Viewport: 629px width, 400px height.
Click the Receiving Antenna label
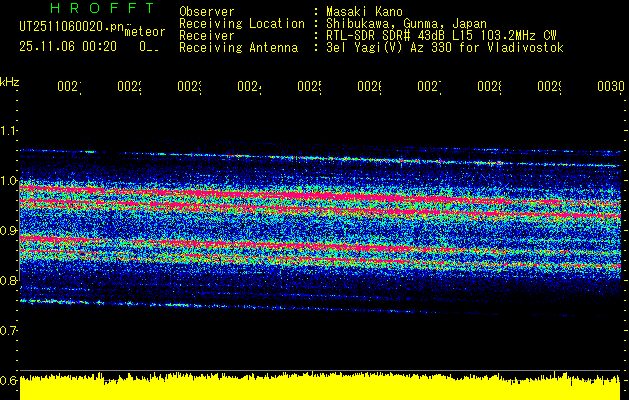pyautogui.click(x=238, y=48)
